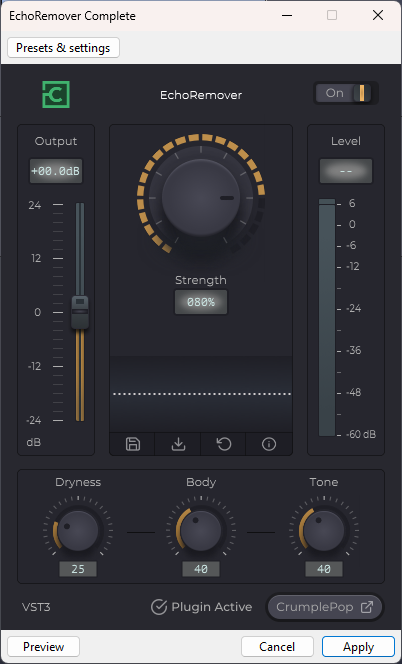Image resolution: width=402 pixels, height=664 pixels.
Task: Click the Output fader handle
Action: 80,313
